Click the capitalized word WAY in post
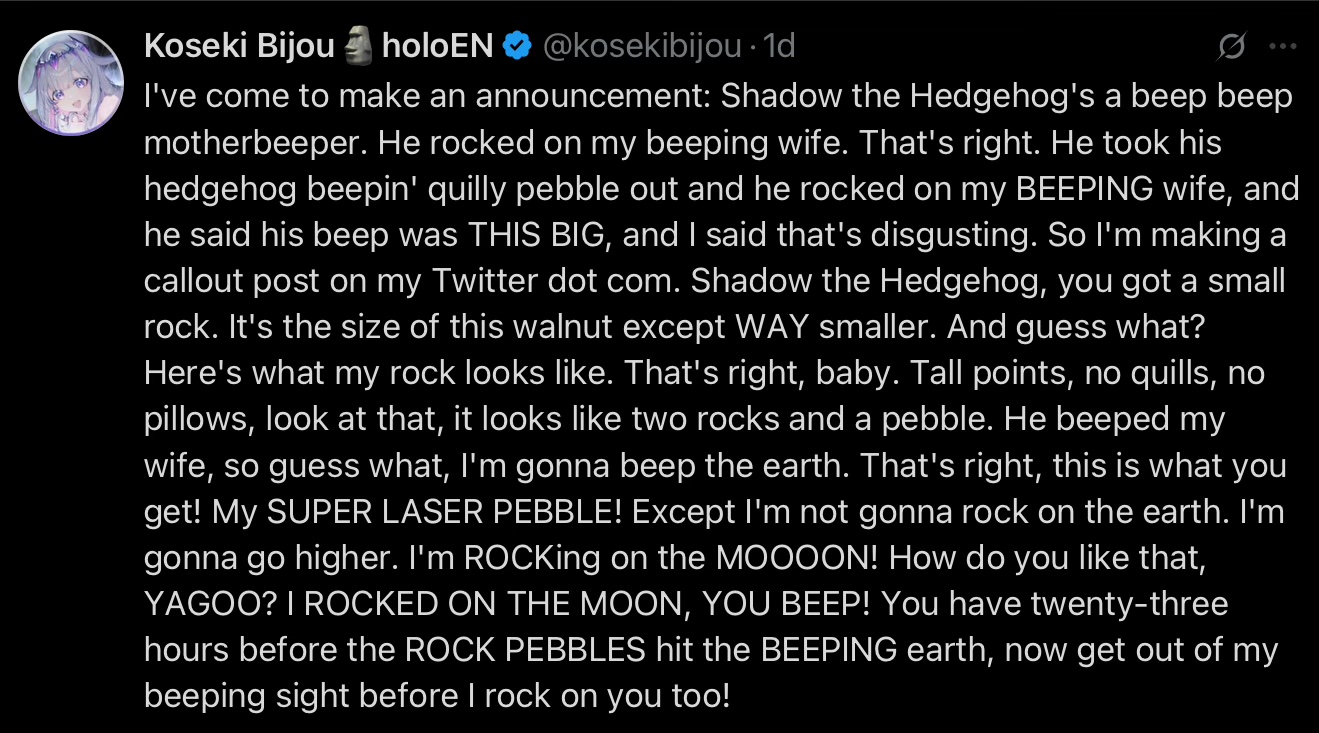This screenshot has height=733, width=1319. (x=772, y=327)
